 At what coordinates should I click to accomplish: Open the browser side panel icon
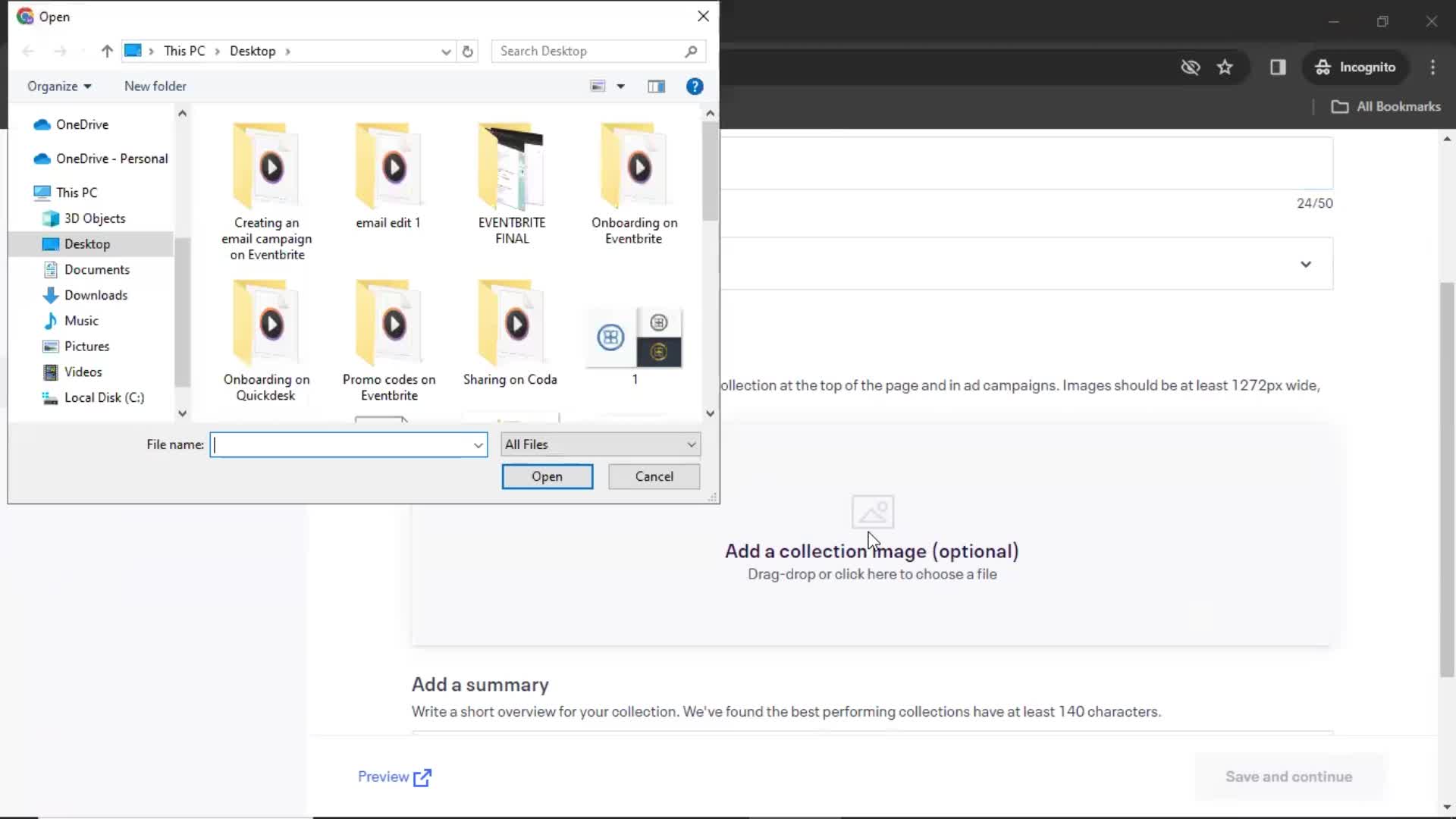[1278, 67]
